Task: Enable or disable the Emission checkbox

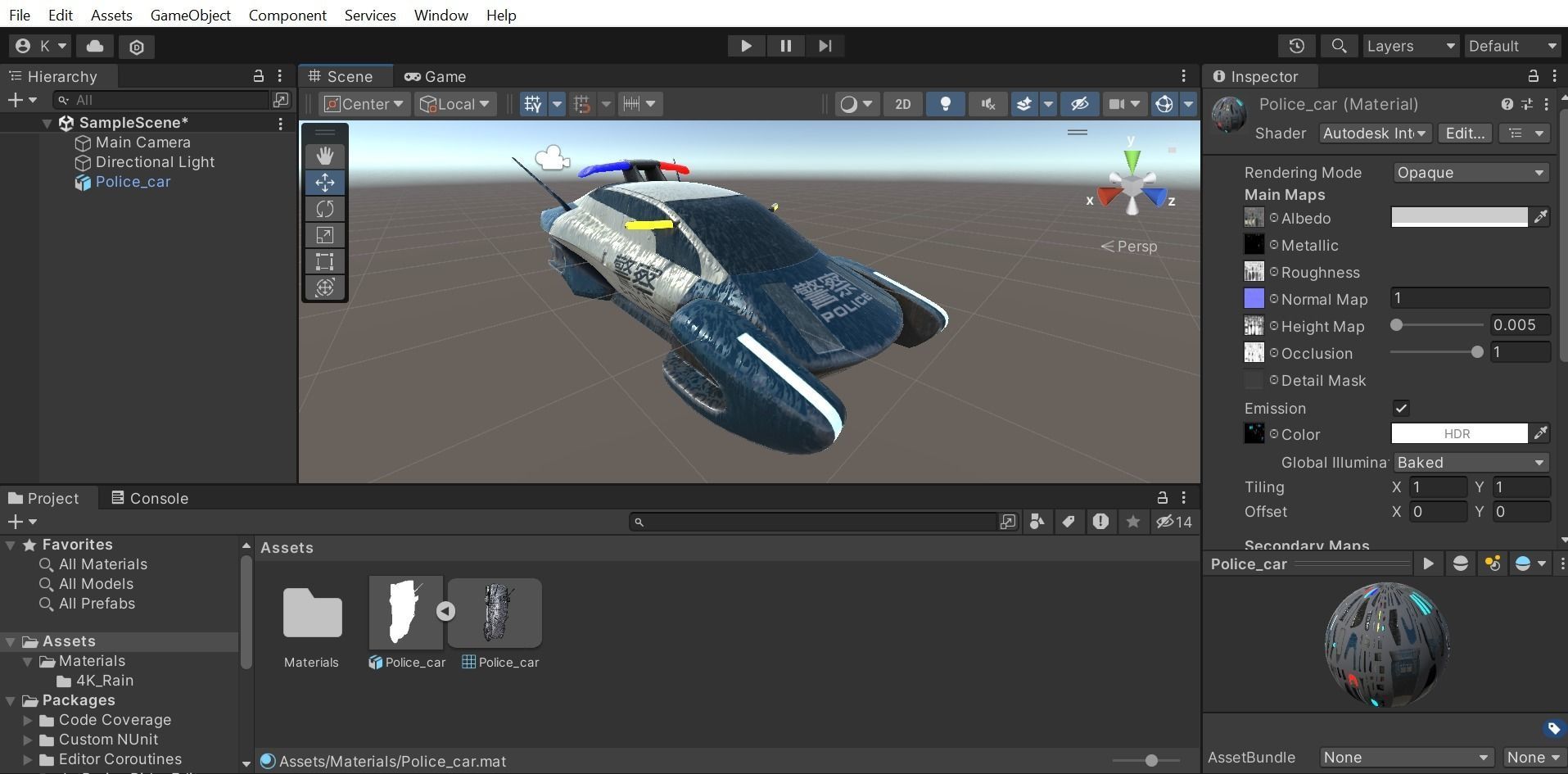Action: point(1401,408)
